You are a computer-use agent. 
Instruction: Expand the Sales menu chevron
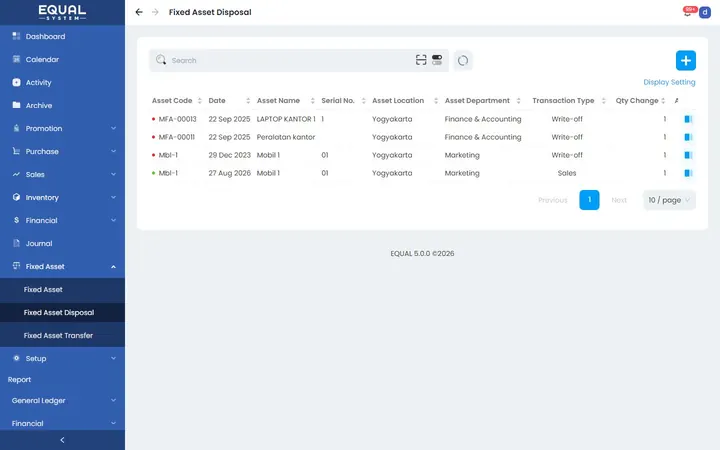[113, 174]
